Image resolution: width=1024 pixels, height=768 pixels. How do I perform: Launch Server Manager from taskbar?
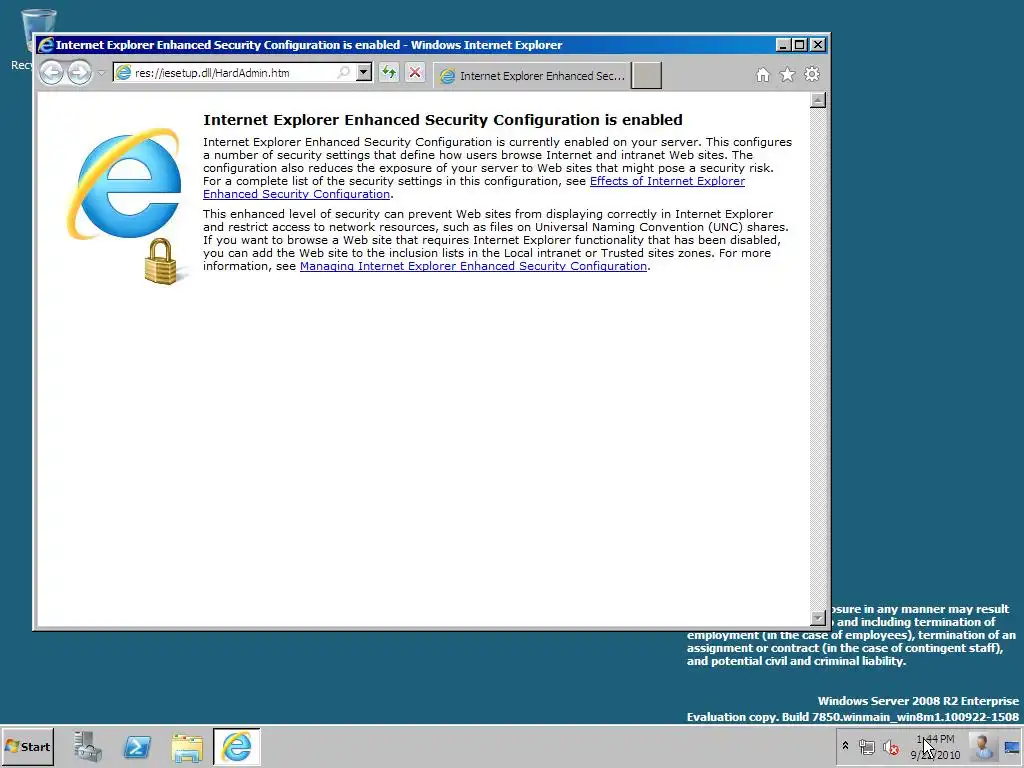point(88,746)
